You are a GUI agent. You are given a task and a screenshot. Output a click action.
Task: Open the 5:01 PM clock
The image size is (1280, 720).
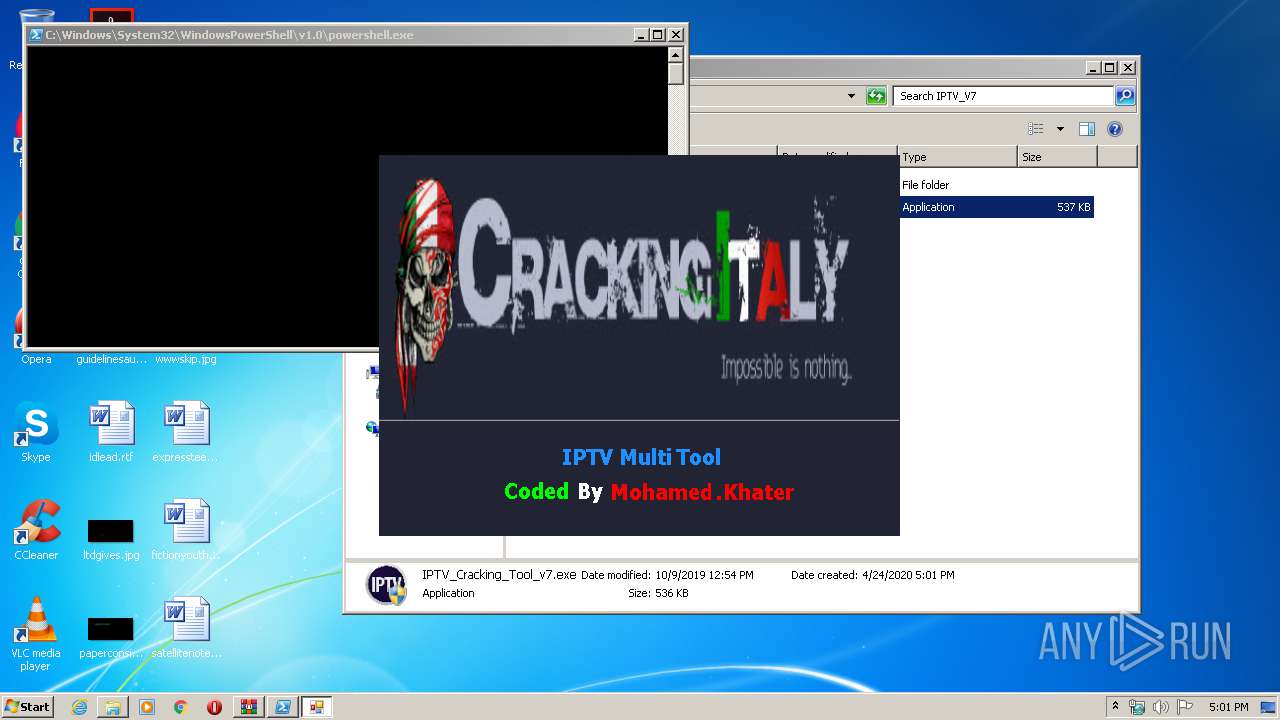click(x=1229, y=707)
